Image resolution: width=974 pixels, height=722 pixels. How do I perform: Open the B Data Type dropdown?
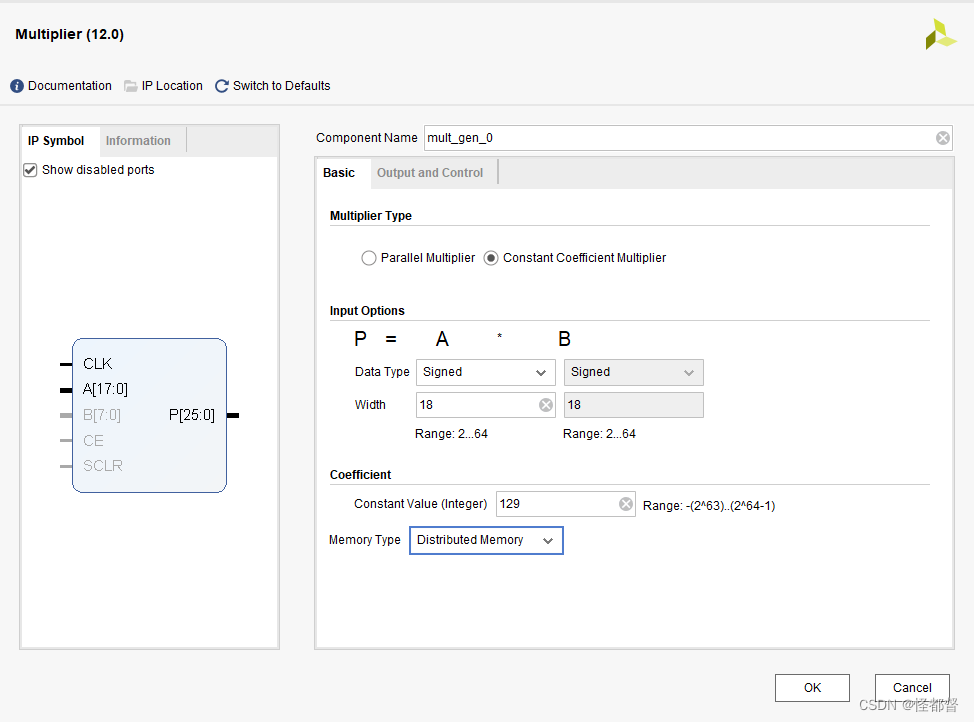pos(634,372)
